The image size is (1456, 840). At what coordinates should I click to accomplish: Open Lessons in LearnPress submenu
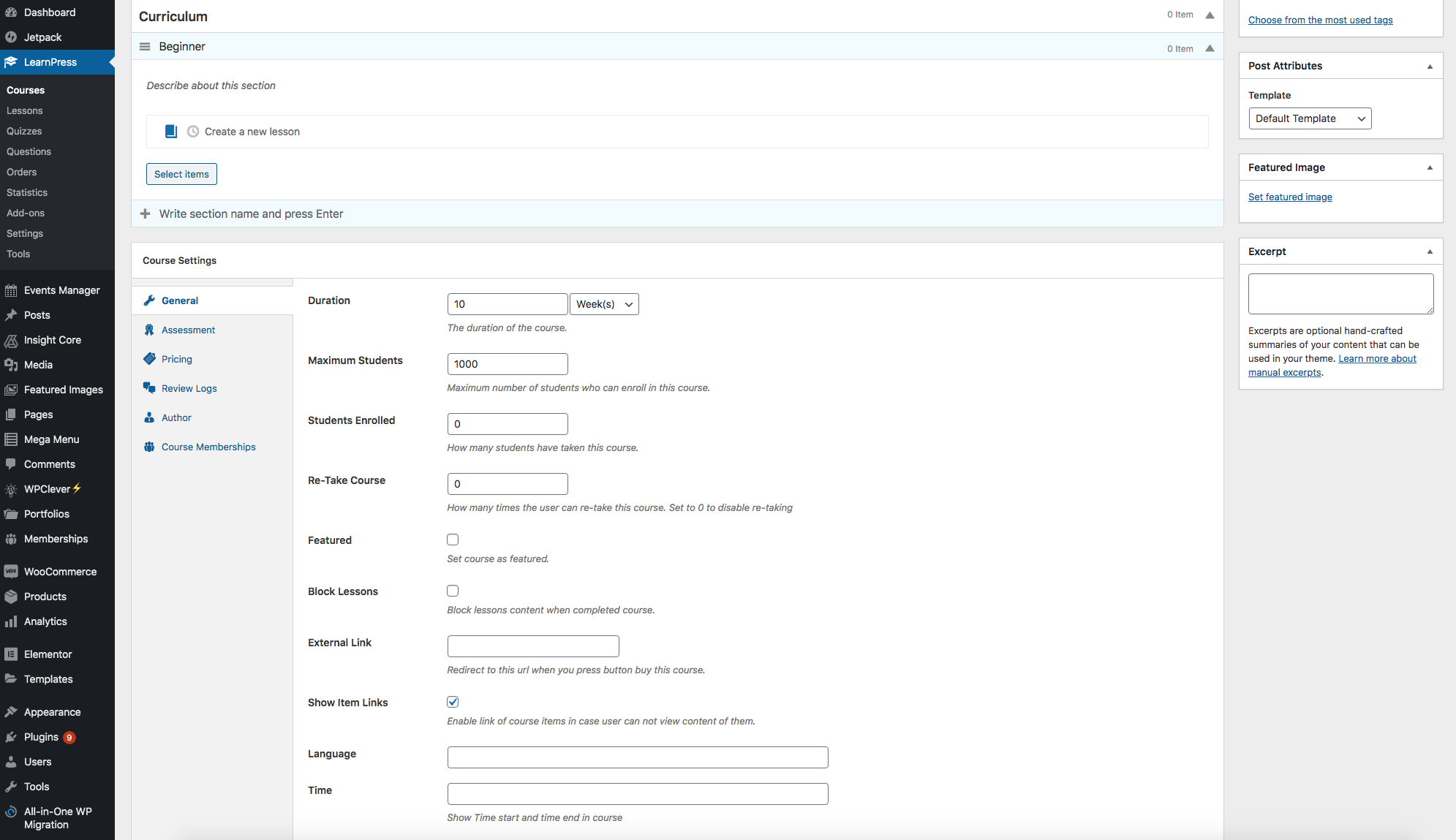coord(25,110)
